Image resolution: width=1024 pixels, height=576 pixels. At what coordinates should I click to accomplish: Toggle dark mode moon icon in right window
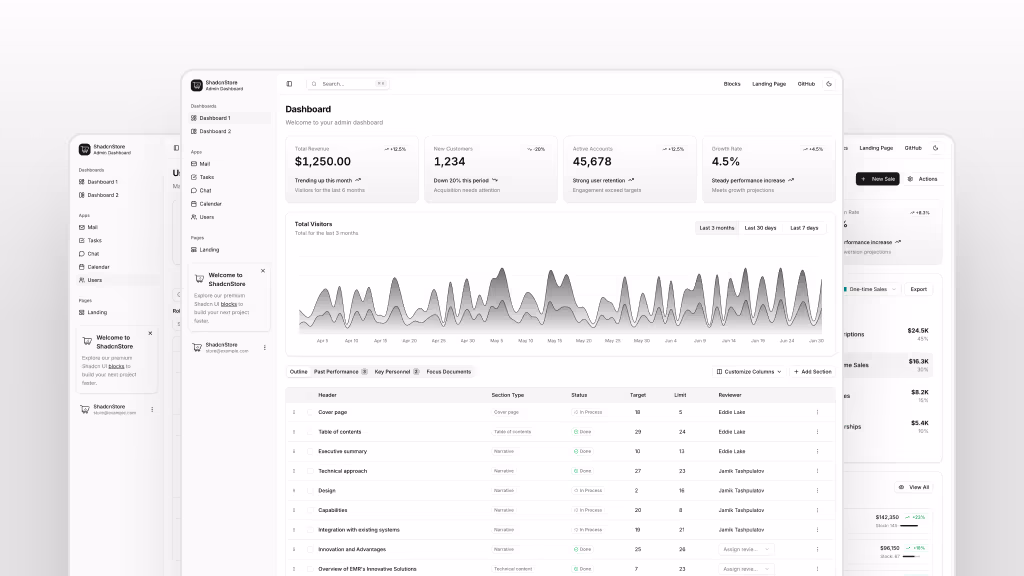point(935,148)
